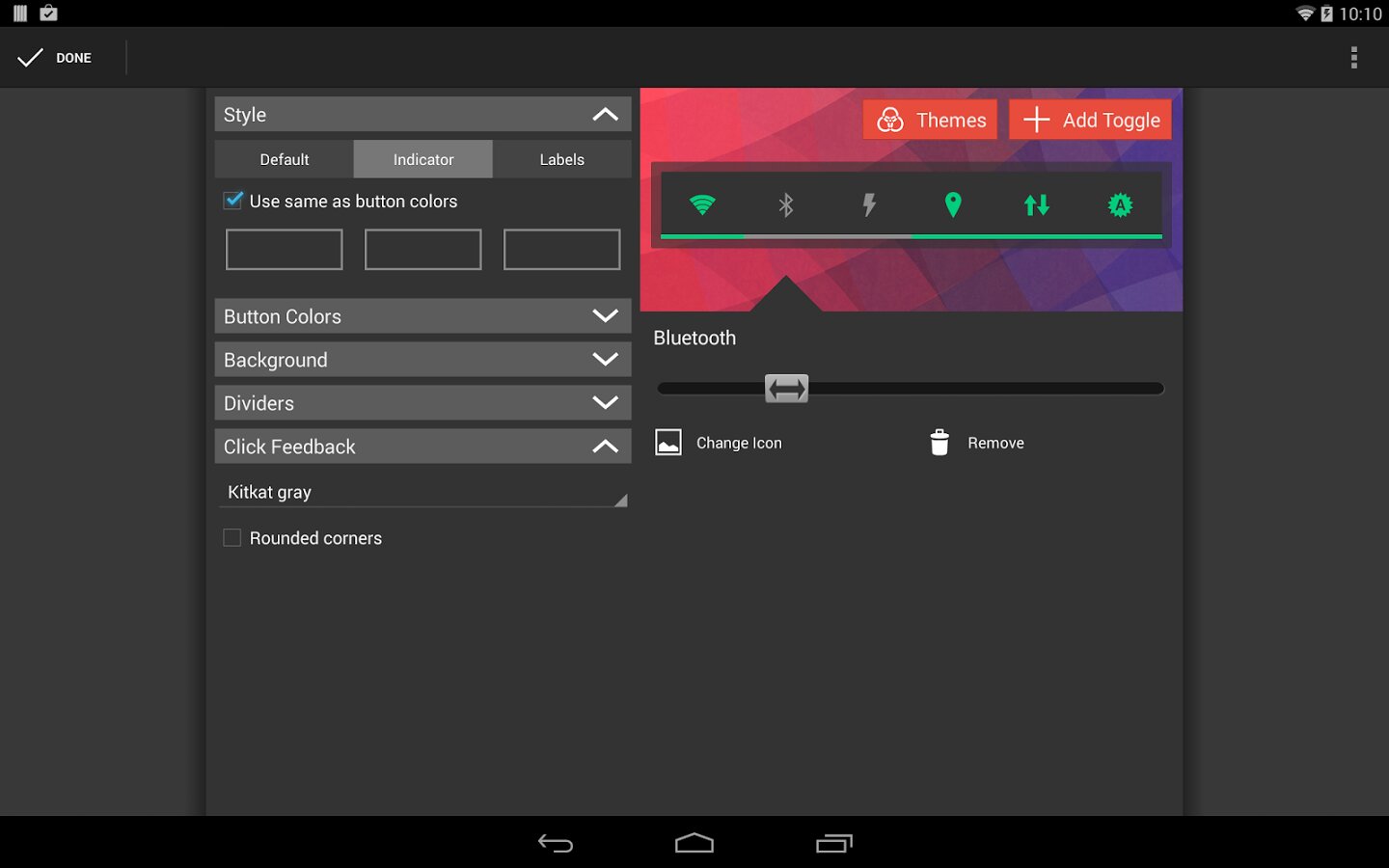Click the Add Toggle button
Screen dimensions: 1389x868
1090,120
